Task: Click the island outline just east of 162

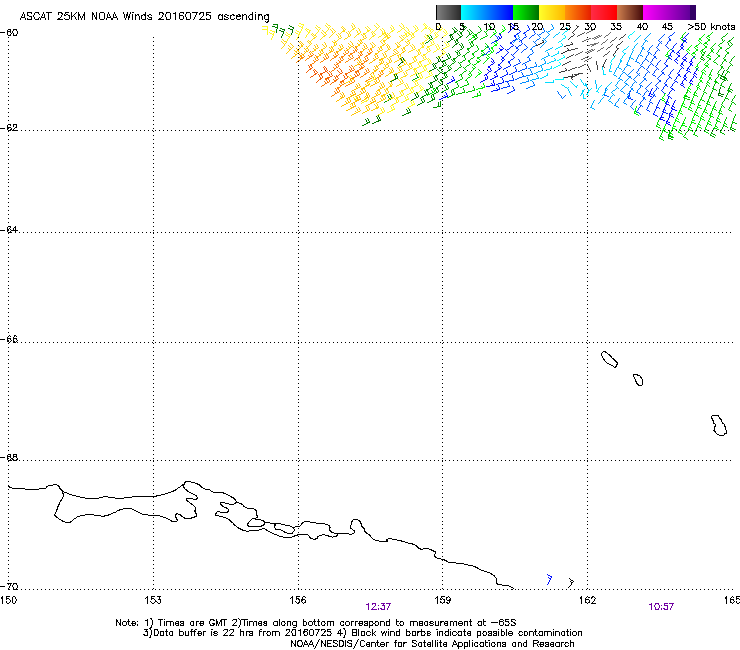Action: (609, 359)
